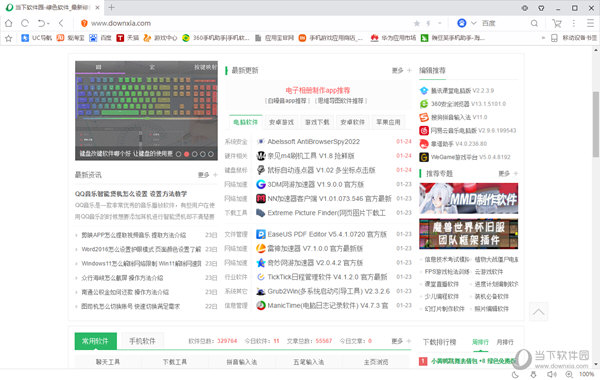Bookmark page with address bar star
The width and height of the screenshot is (600, 380).
tap(417, 23)
